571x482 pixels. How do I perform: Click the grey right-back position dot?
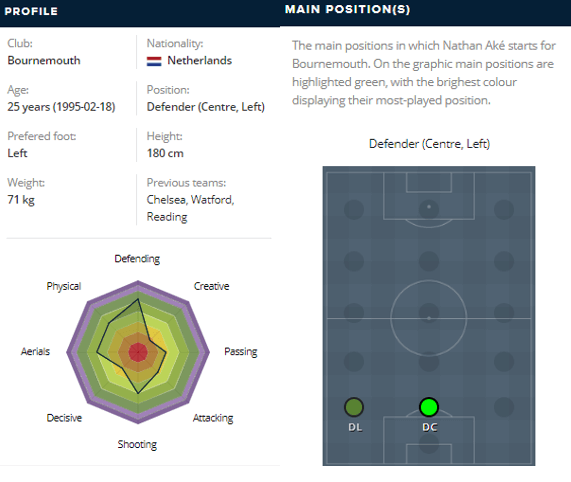tap(504, 407)
